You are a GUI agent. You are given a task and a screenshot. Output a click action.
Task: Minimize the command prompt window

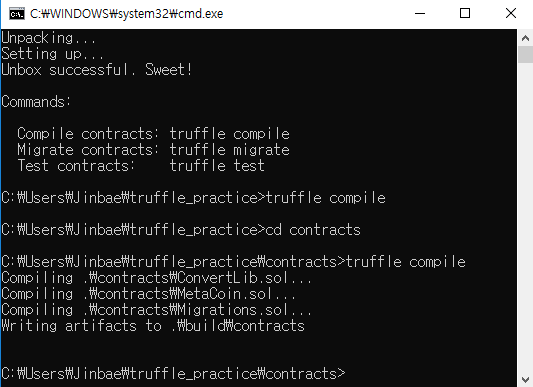(420, 14)
